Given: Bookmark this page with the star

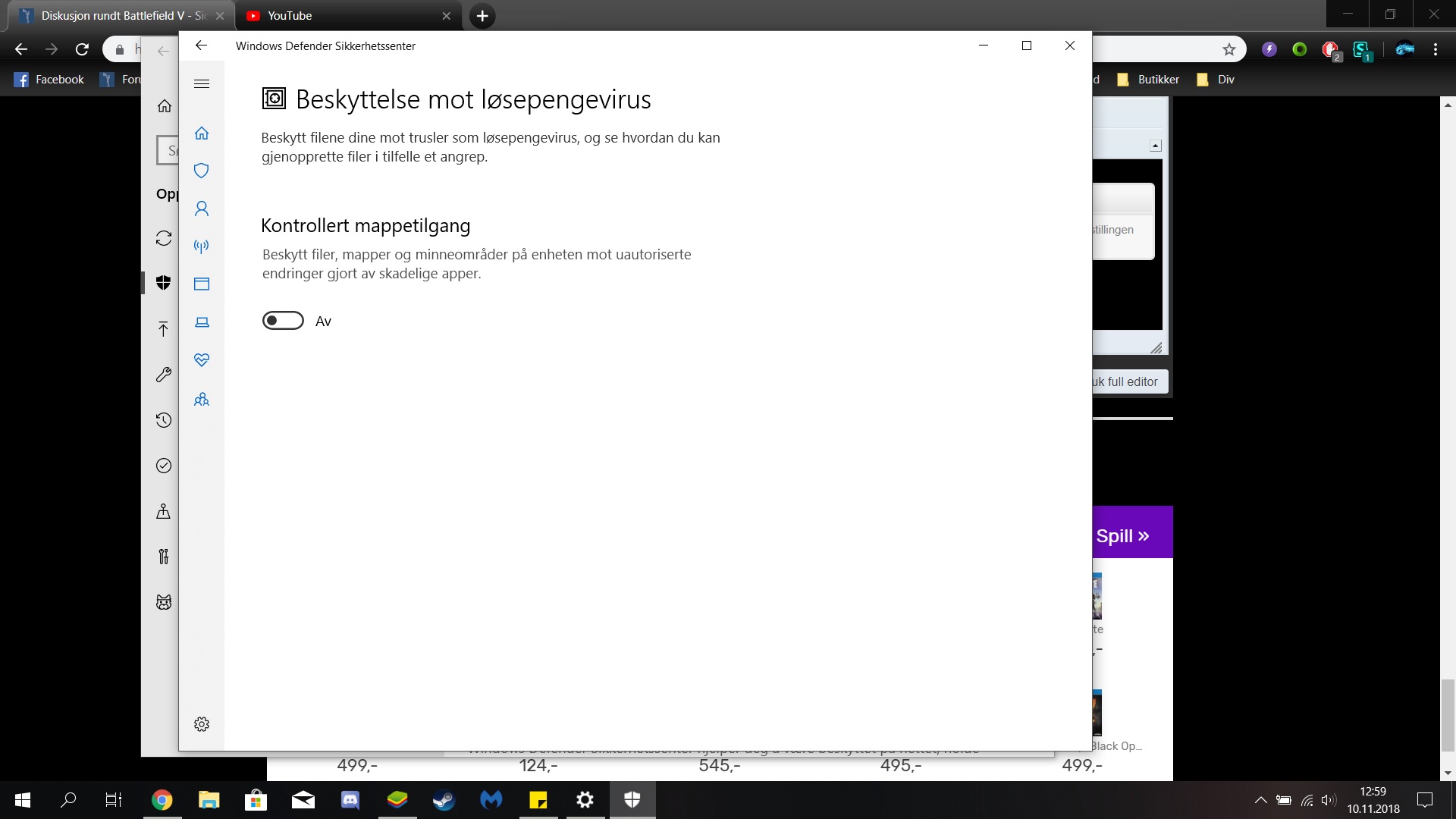Looking at the screenshot, I should pos(1229,49).
